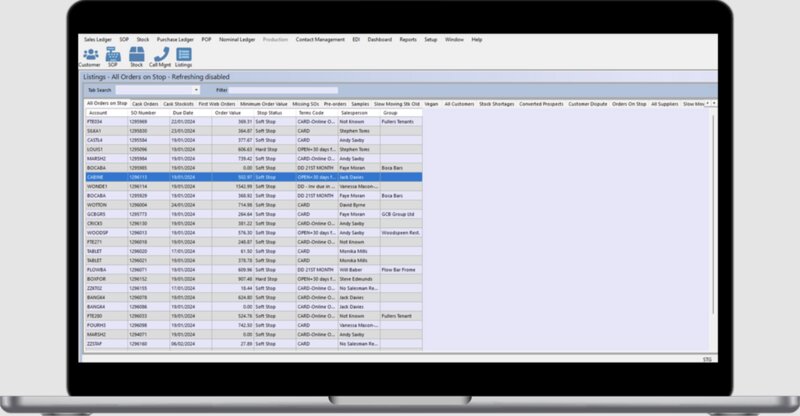Open the Help menu
Viewport: 800px width, 416px height.
click(477, 39)
